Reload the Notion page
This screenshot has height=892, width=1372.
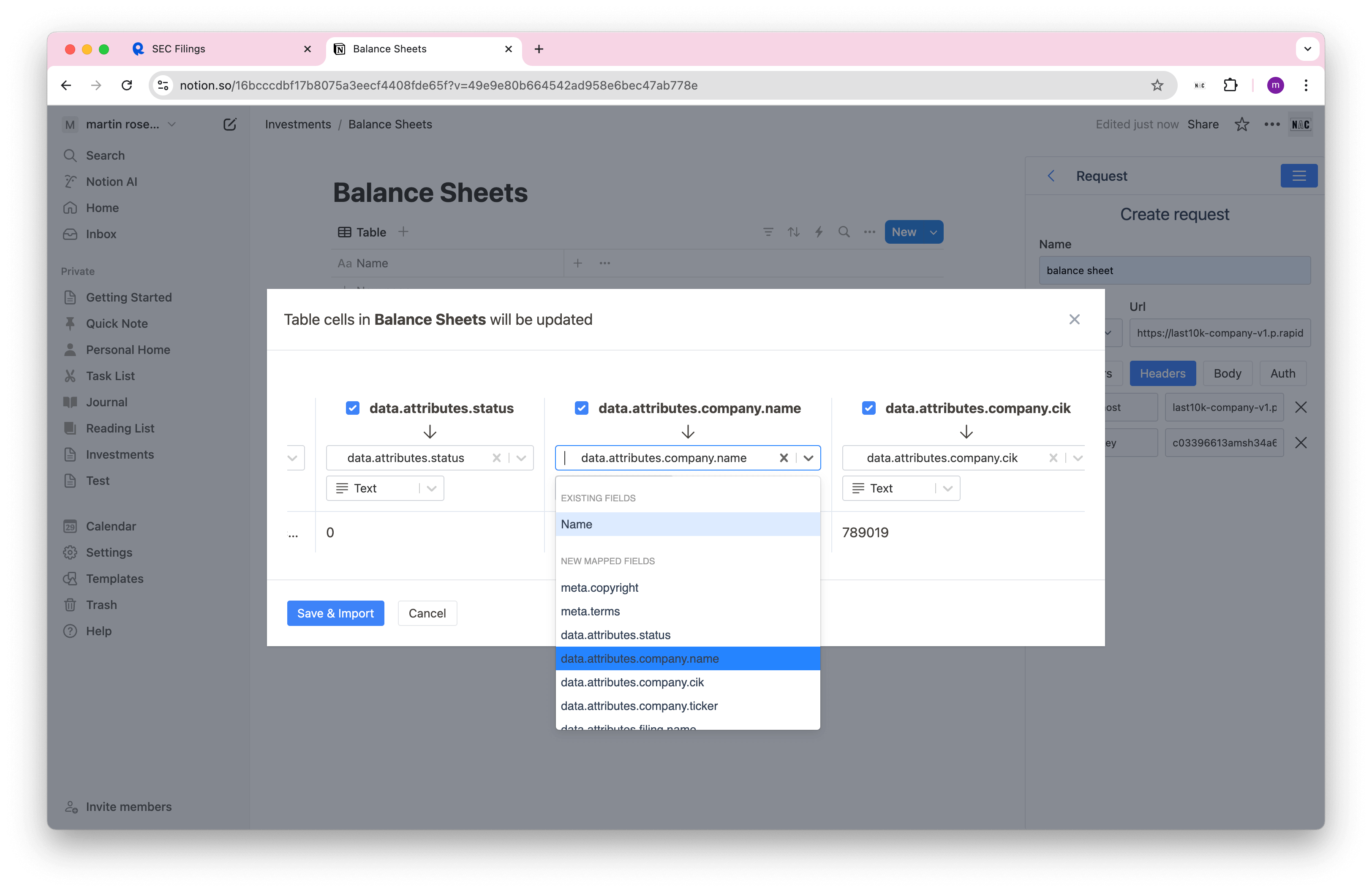[127, 85]
